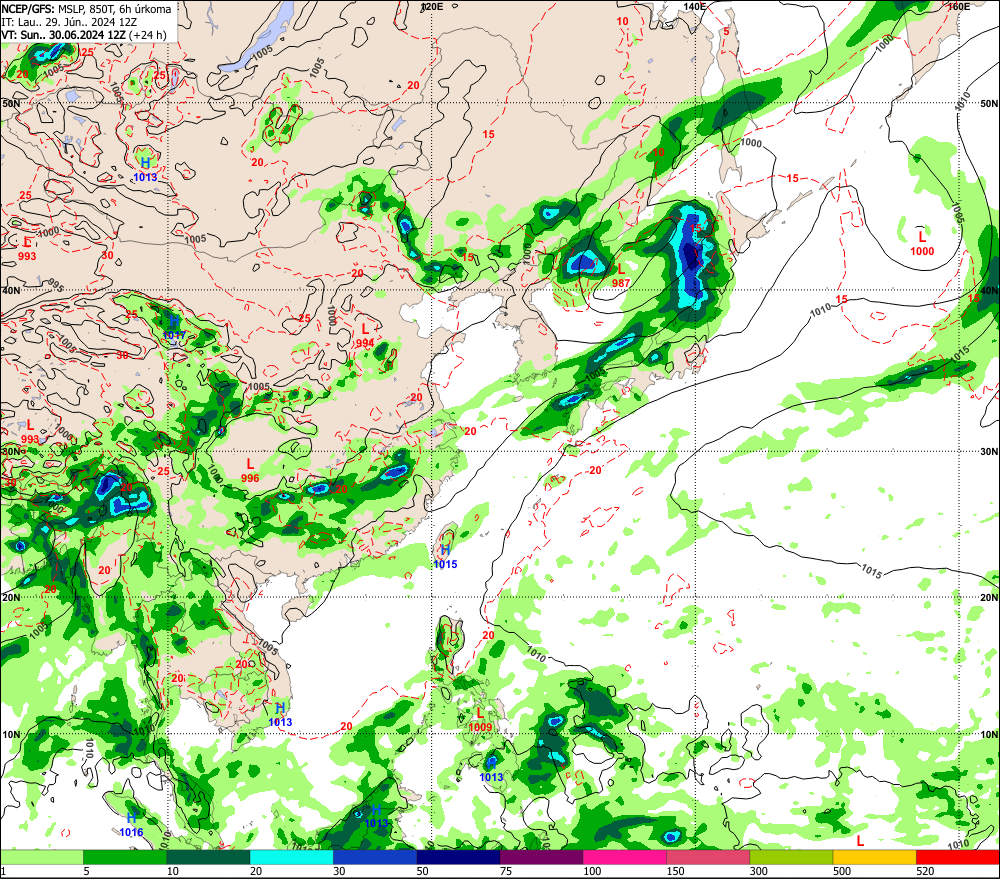Click the rose 150–300 mm legend swatch
1000x879 pixels.
pyautogui.click(x=708, y=857)
